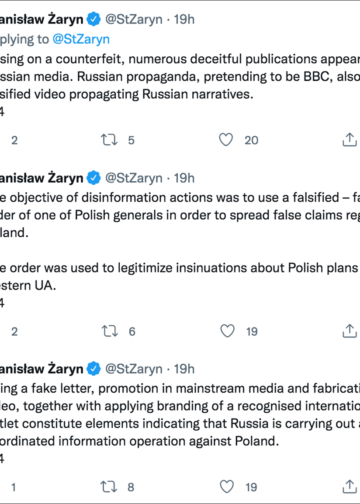Image resolution: width=360 pixels, height=504 pixels.
Task: Like the tweet about Polish generals
Action: click(227, 331)
